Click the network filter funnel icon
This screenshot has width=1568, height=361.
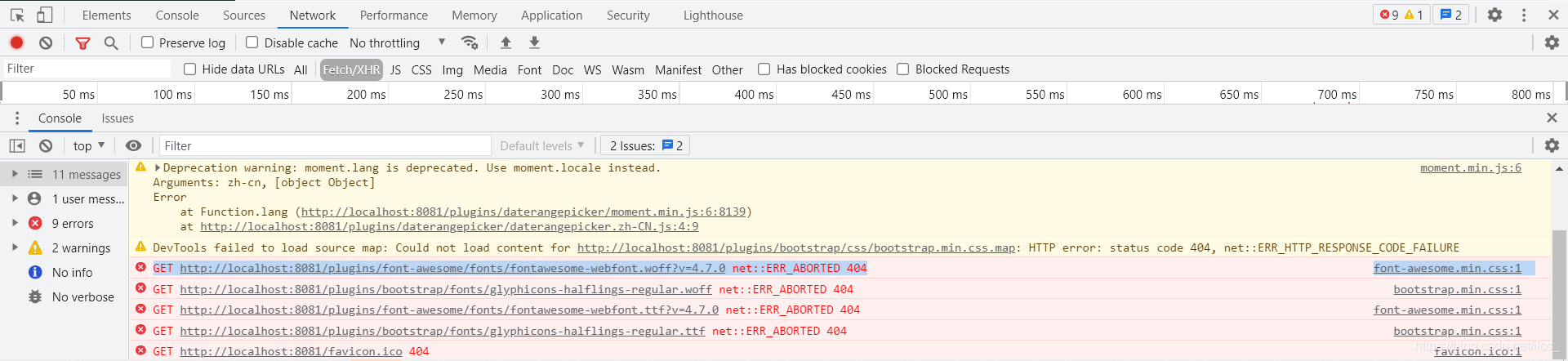(82, 42)
